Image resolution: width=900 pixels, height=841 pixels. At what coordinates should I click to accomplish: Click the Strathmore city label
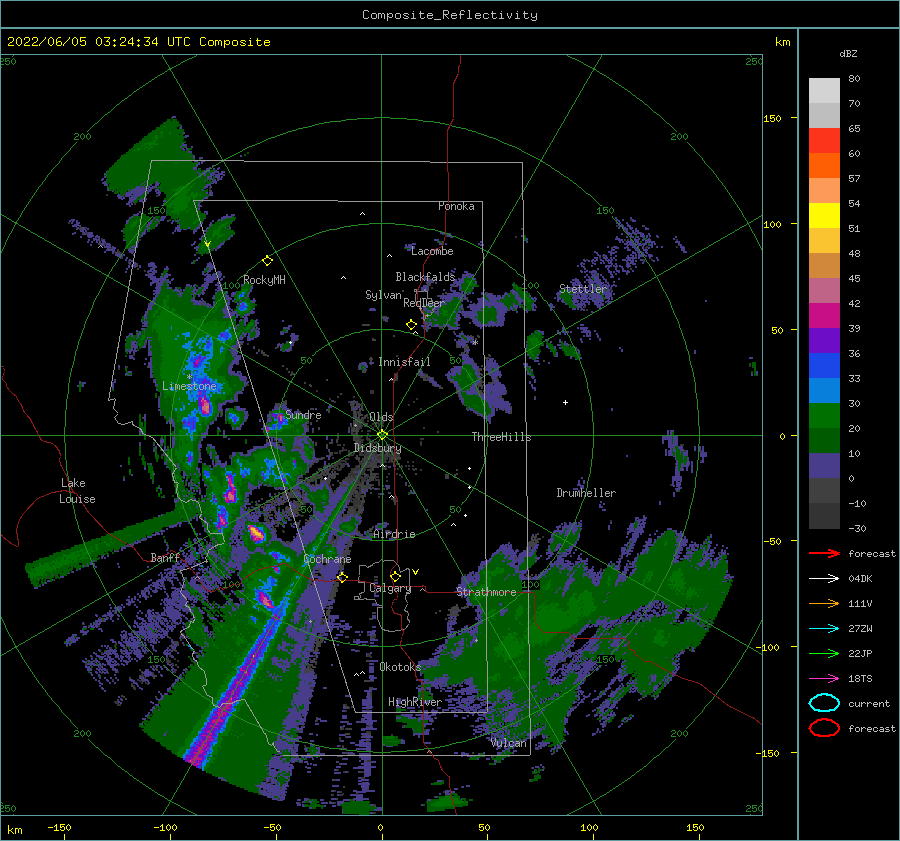click(x=486, y=592)
